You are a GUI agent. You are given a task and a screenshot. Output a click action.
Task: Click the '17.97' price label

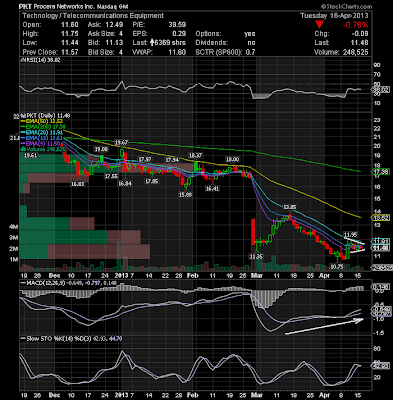145,159
